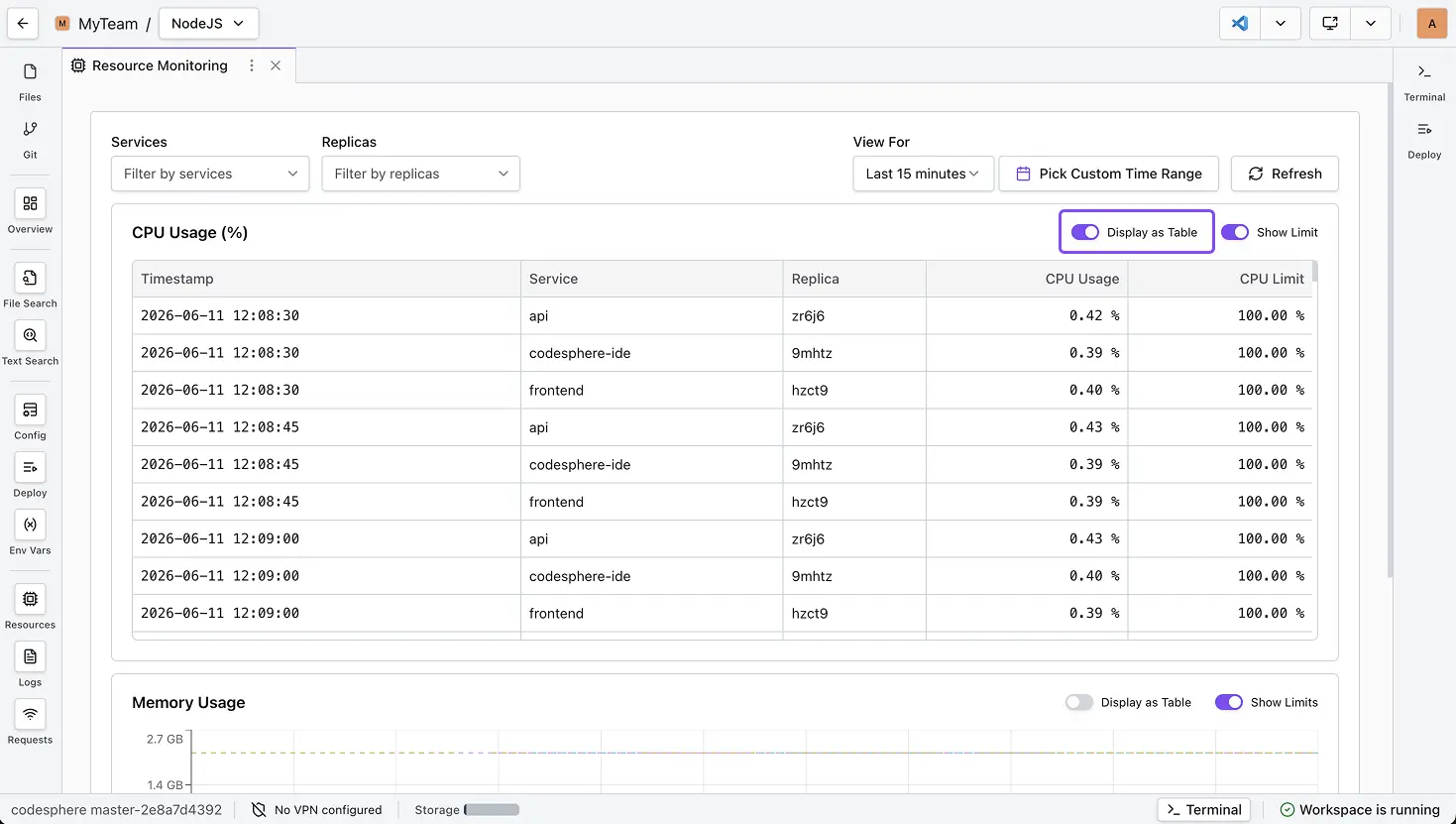
Task: Open Resource Monitoring tab options menu
Action: 252,65
